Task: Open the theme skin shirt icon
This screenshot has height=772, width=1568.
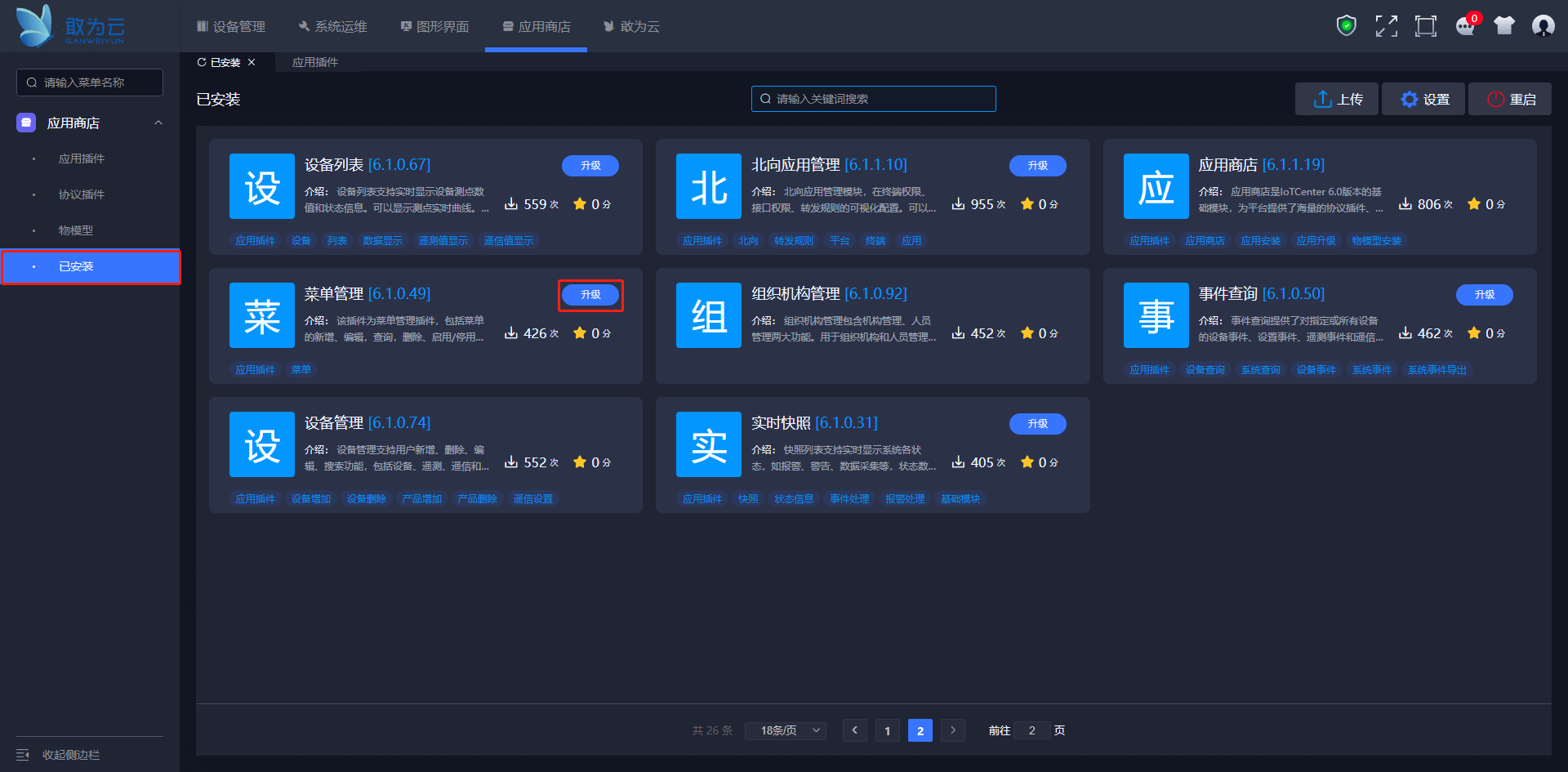Action: pyautogui.click(x=1504, y=26)
